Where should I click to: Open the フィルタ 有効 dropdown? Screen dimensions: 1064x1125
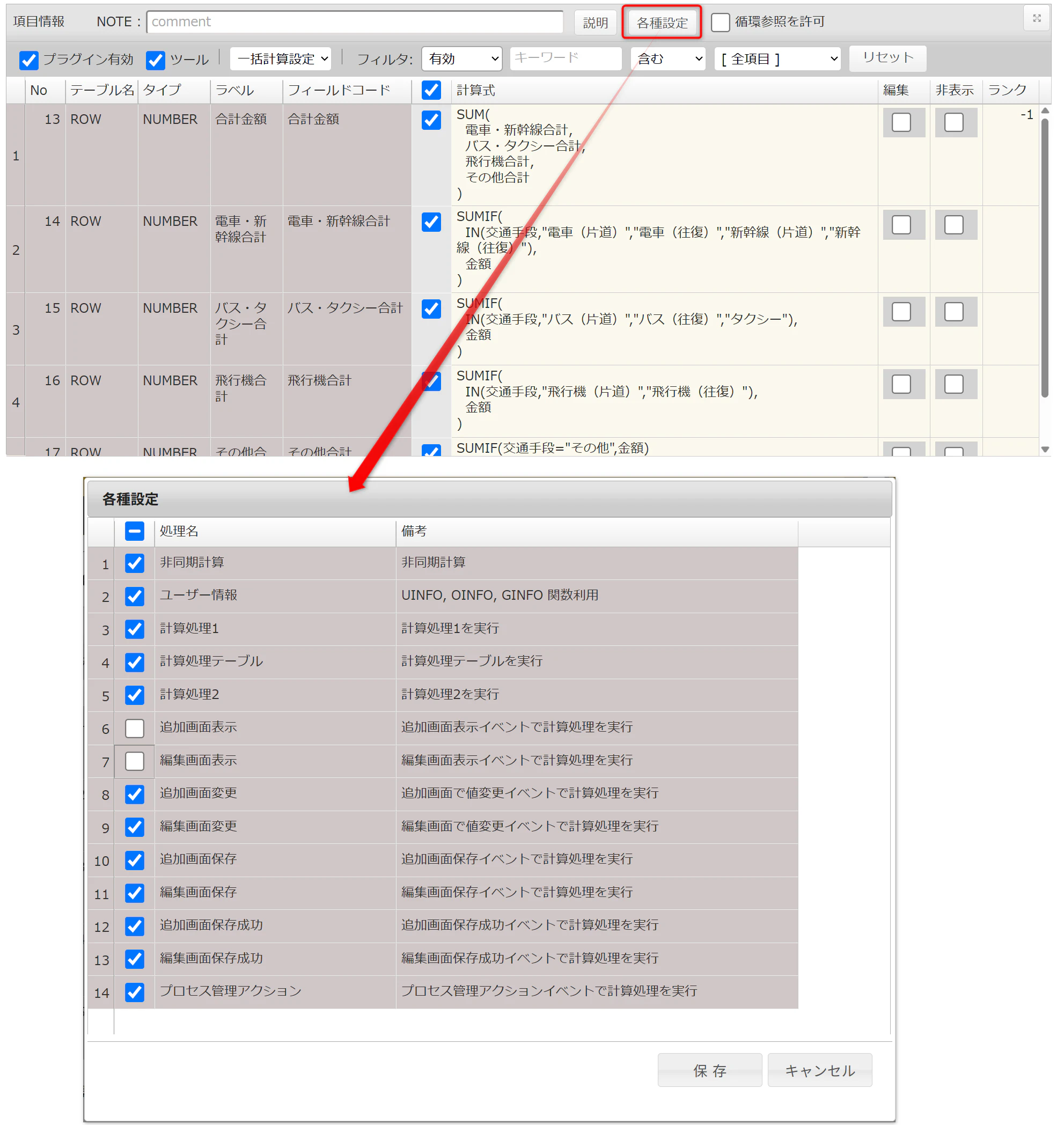(461, 58)
